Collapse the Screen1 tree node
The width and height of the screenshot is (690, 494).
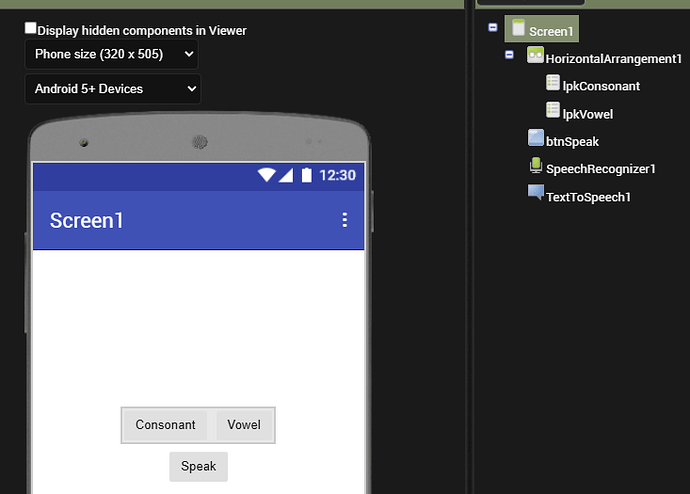point(493,28)
